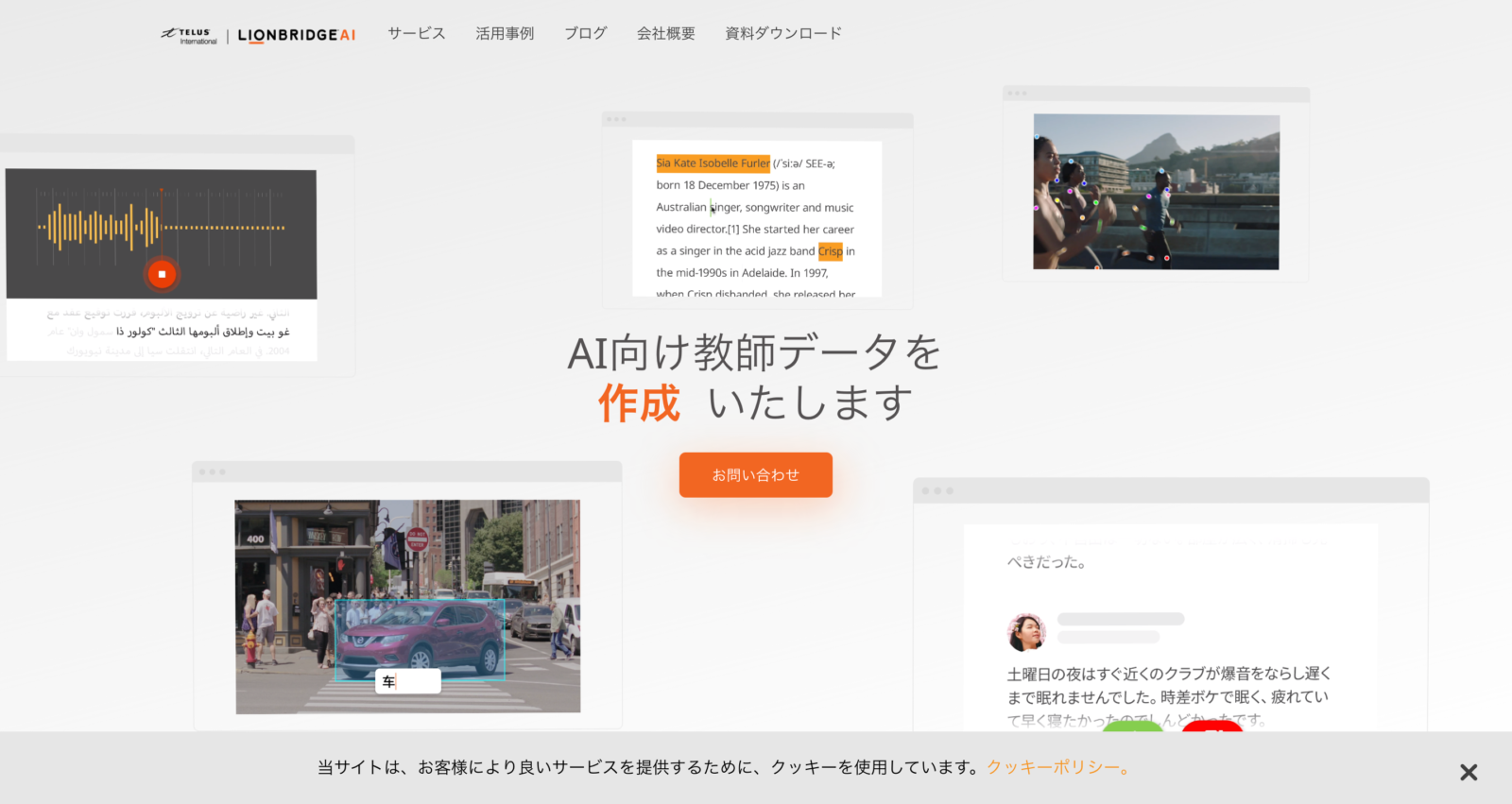Image resolution: width=1512 pixels, height=804 pixels.
Task: Open the クッキーポリシー link
Action: coord(1058,767)
